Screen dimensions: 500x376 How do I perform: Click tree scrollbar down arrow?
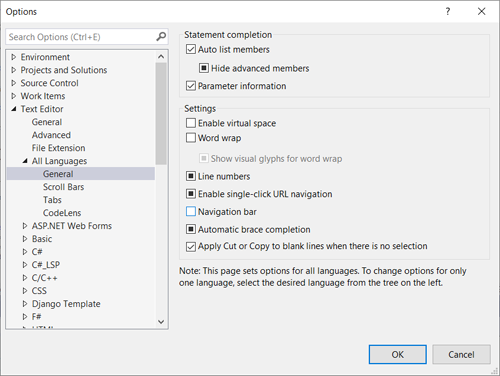(161, 322)
